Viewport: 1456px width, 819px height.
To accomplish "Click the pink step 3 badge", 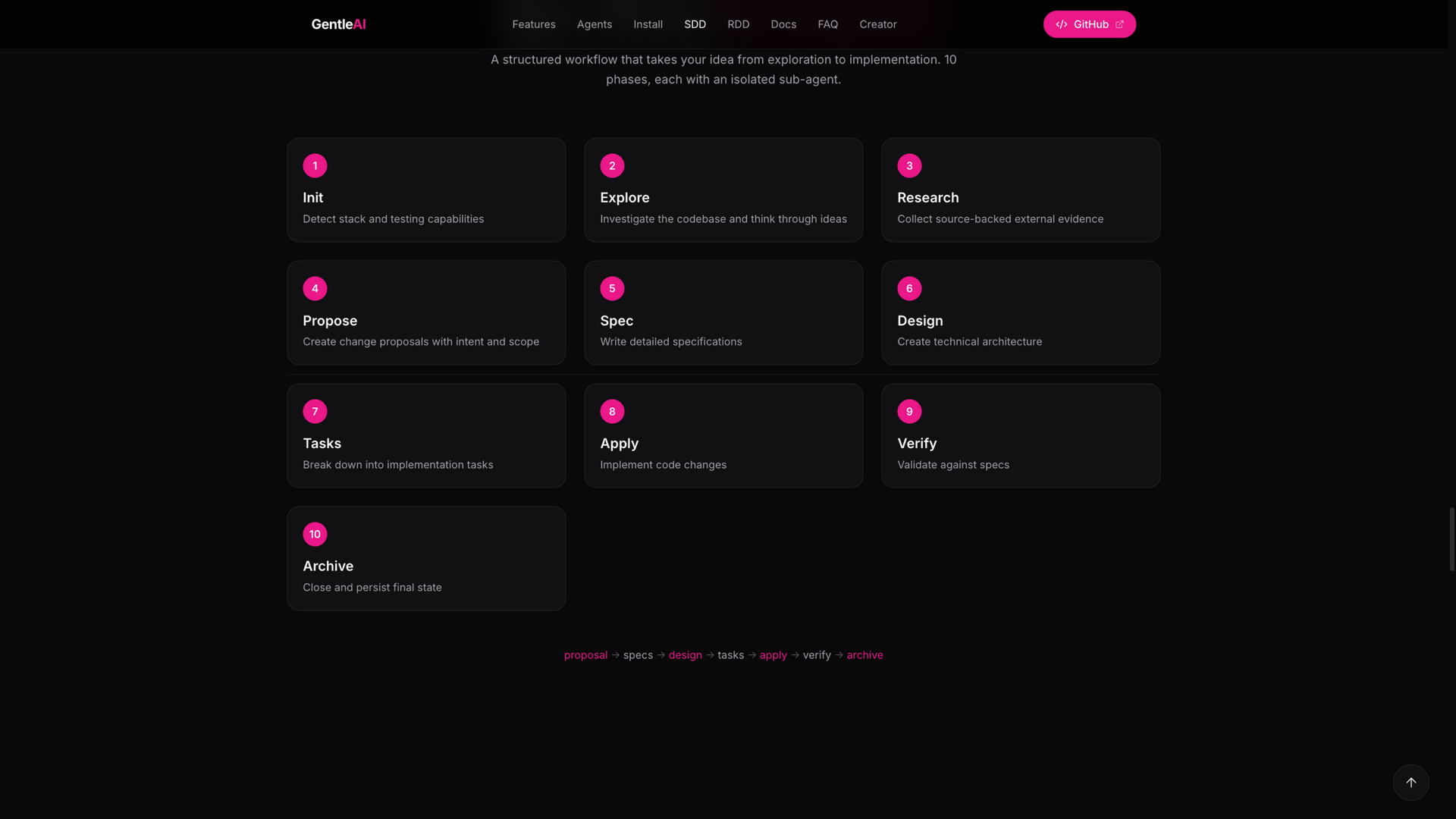I will coord(909,165).
